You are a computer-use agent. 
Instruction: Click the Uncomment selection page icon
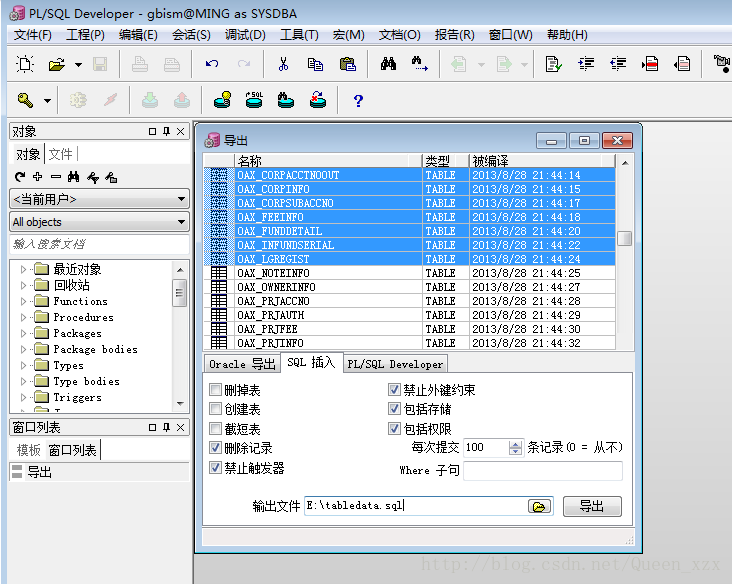point(682,63)
